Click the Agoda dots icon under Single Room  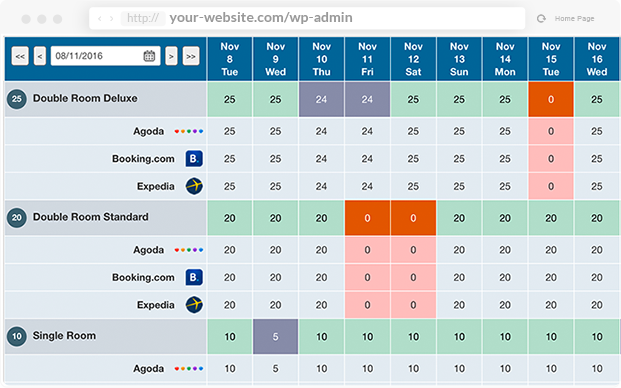click(189, 369)
